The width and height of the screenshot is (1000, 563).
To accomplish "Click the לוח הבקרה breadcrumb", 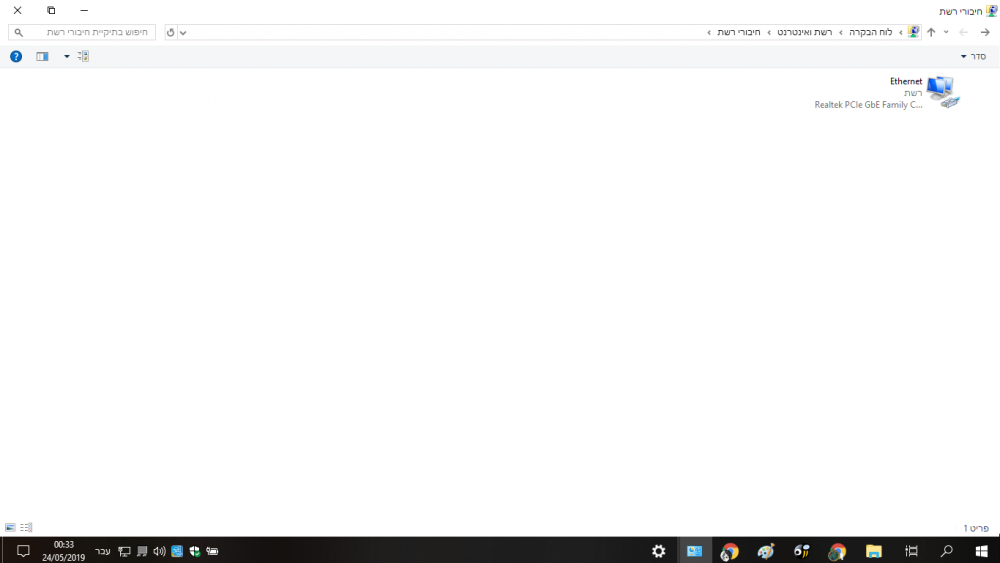I will tap(871, 33).
